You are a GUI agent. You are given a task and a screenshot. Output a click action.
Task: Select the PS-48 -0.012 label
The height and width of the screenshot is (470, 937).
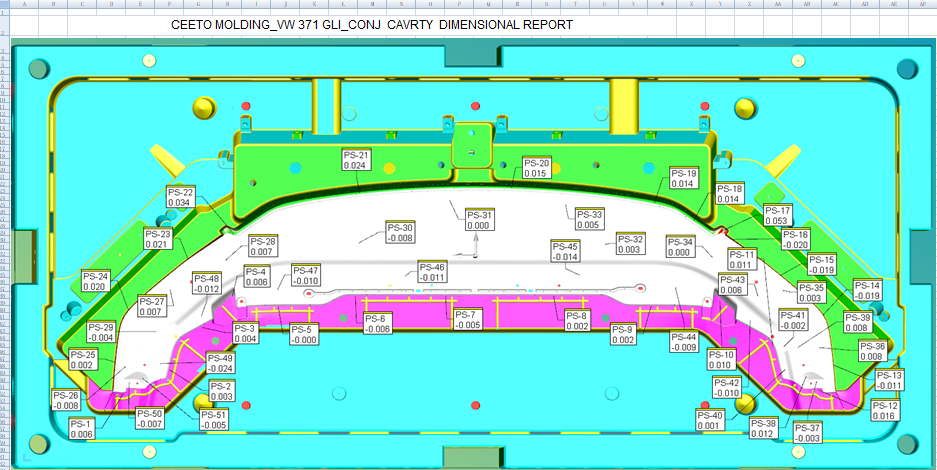point(207,284)
